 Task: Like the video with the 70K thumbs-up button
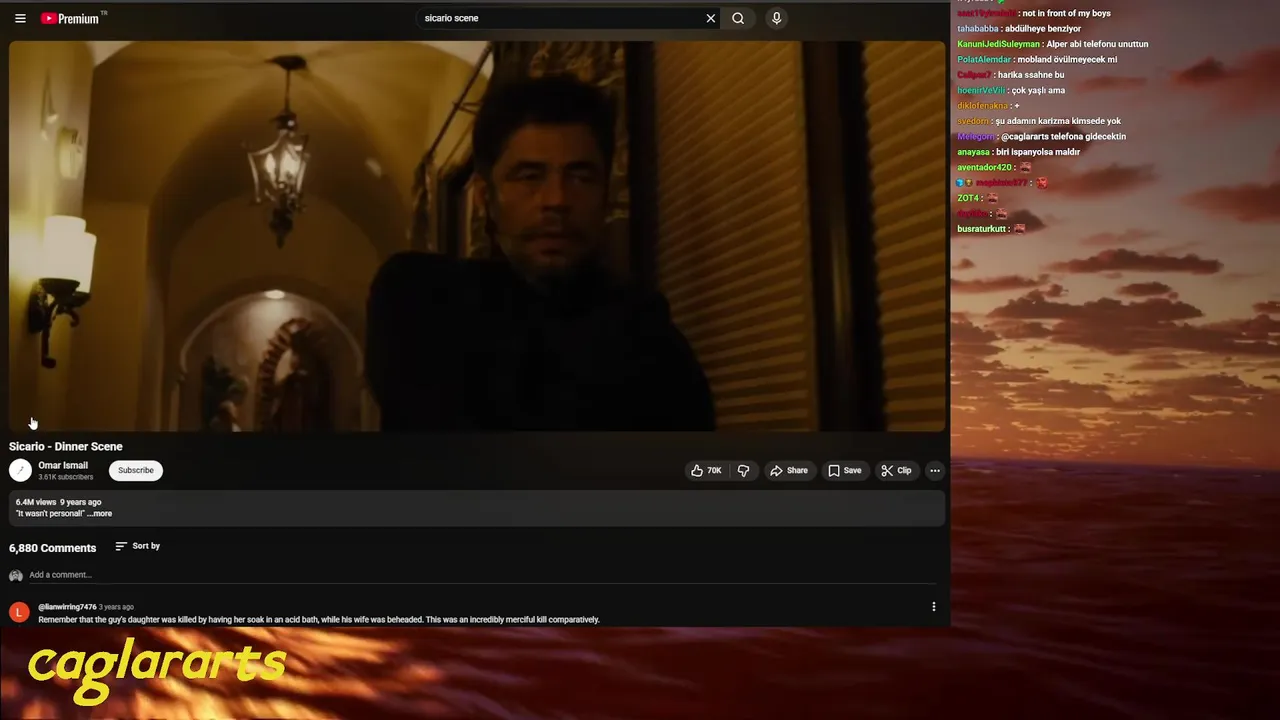point(706,471)
